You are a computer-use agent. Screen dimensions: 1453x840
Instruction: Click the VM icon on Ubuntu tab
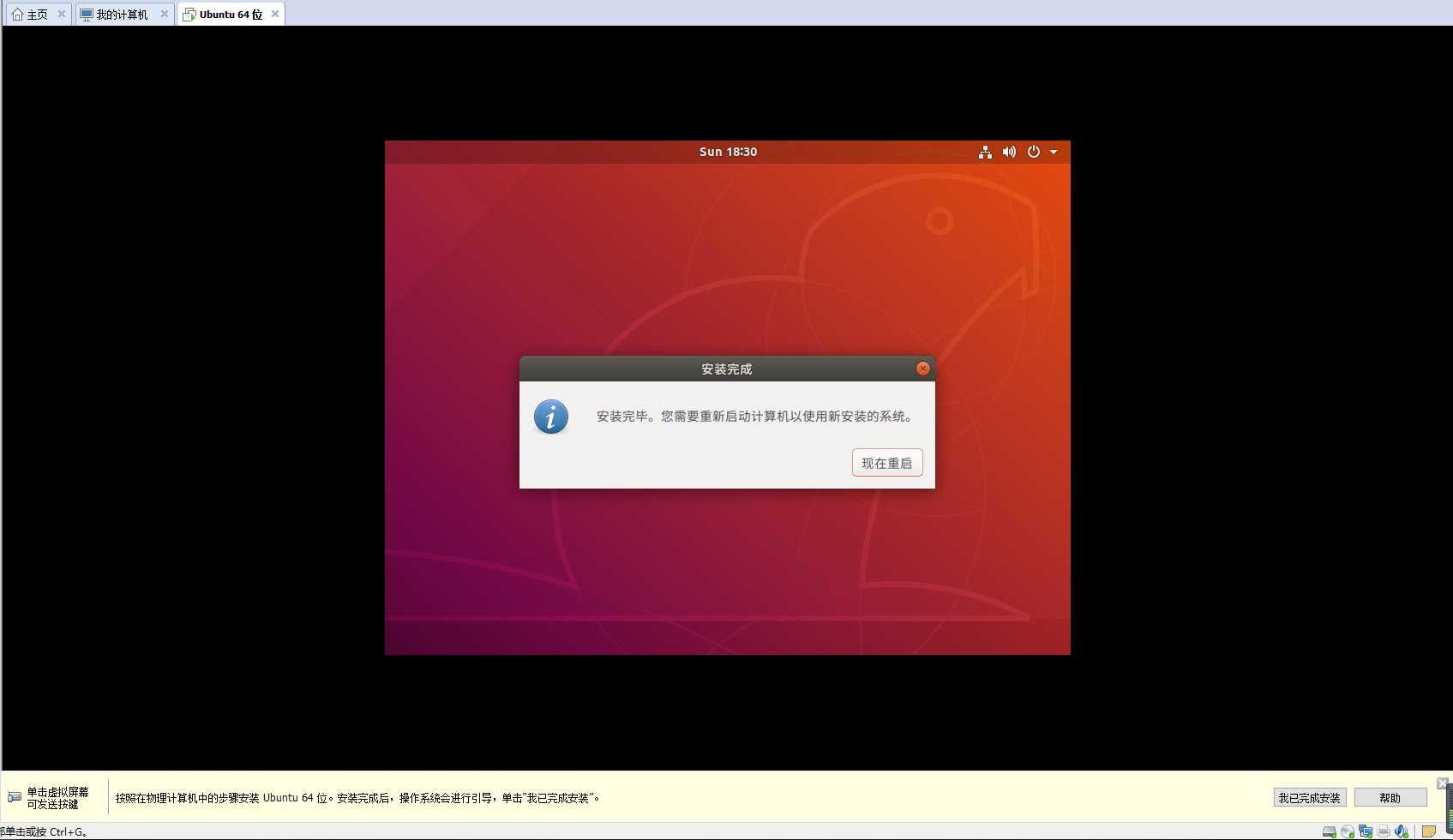tap(189, 15)
